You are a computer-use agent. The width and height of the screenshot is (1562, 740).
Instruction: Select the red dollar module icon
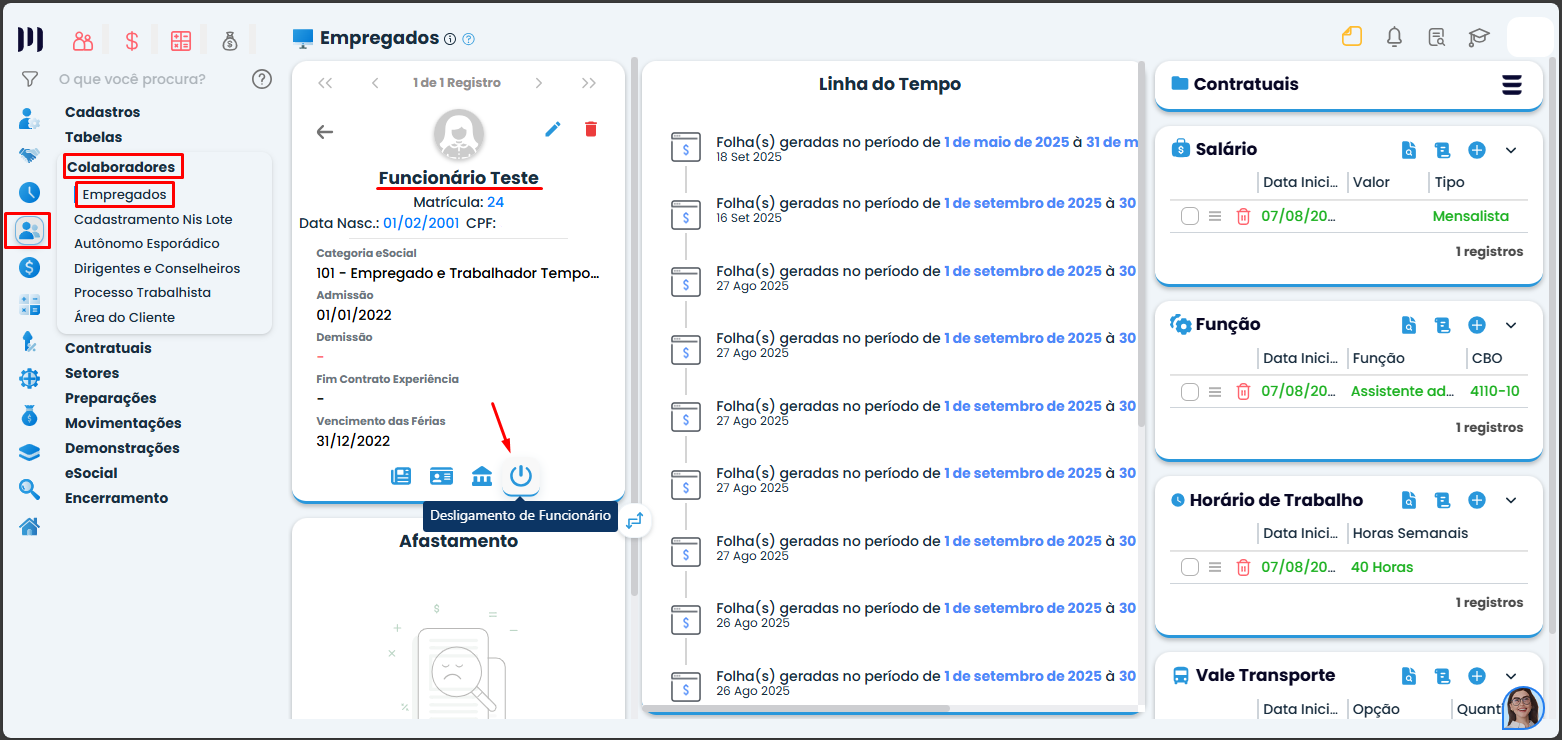[x=132, y=41]
